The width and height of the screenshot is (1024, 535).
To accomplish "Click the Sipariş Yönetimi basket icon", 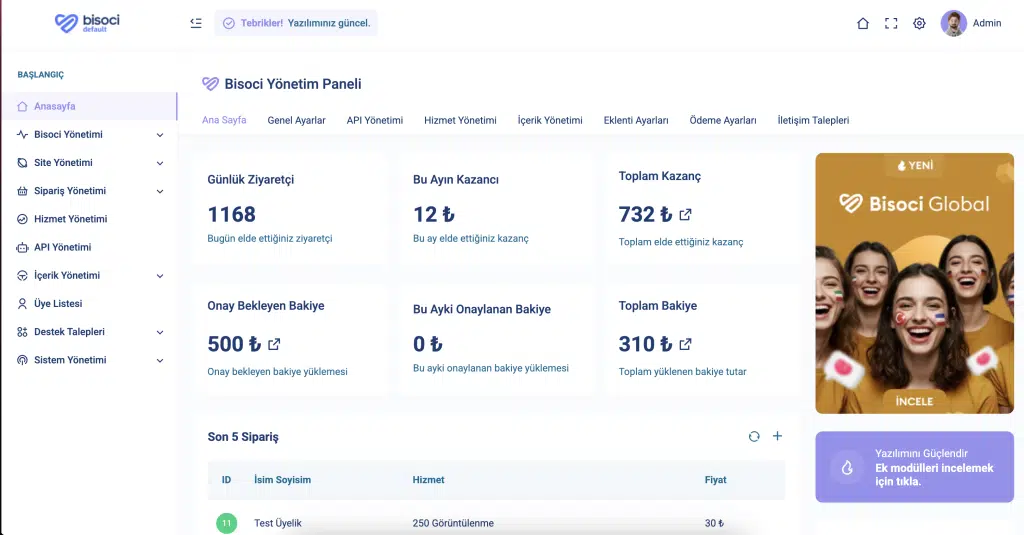I will 22,191.
